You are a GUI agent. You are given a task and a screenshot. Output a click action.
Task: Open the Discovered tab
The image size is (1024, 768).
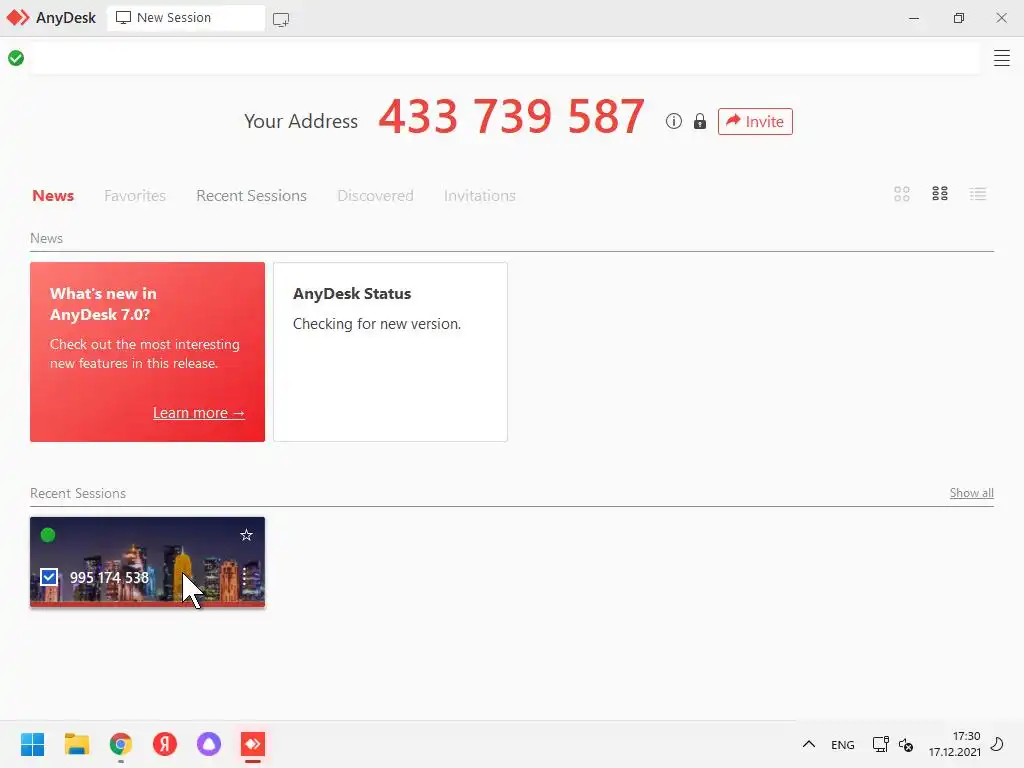point(375,195)
